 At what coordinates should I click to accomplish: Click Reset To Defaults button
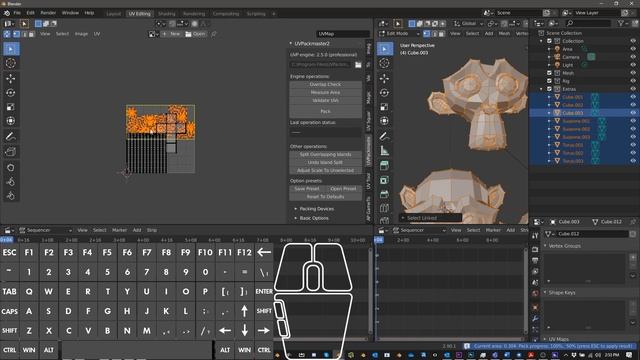[x=325, y=197]
